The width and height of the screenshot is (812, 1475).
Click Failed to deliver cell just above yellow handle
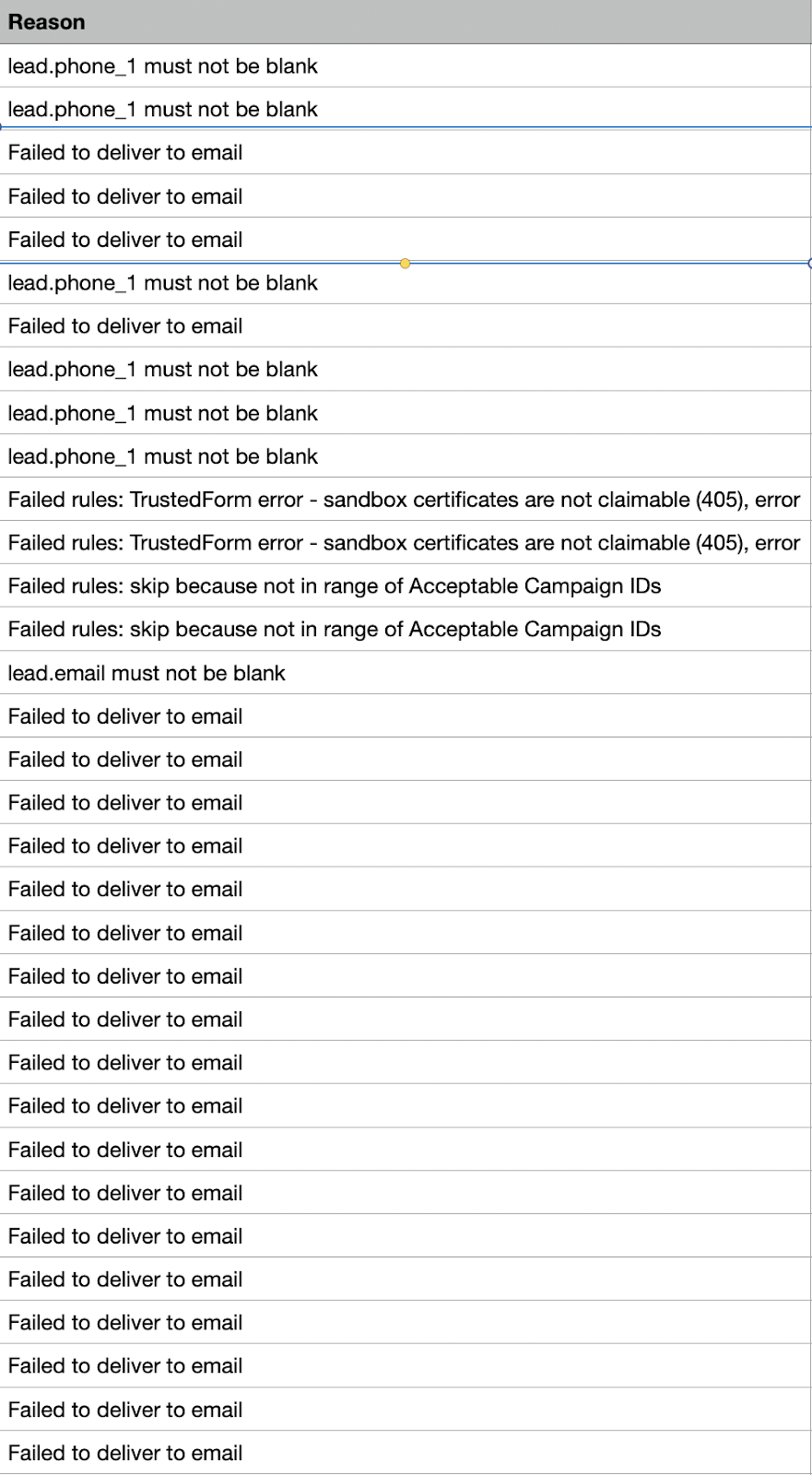point(125,240)
